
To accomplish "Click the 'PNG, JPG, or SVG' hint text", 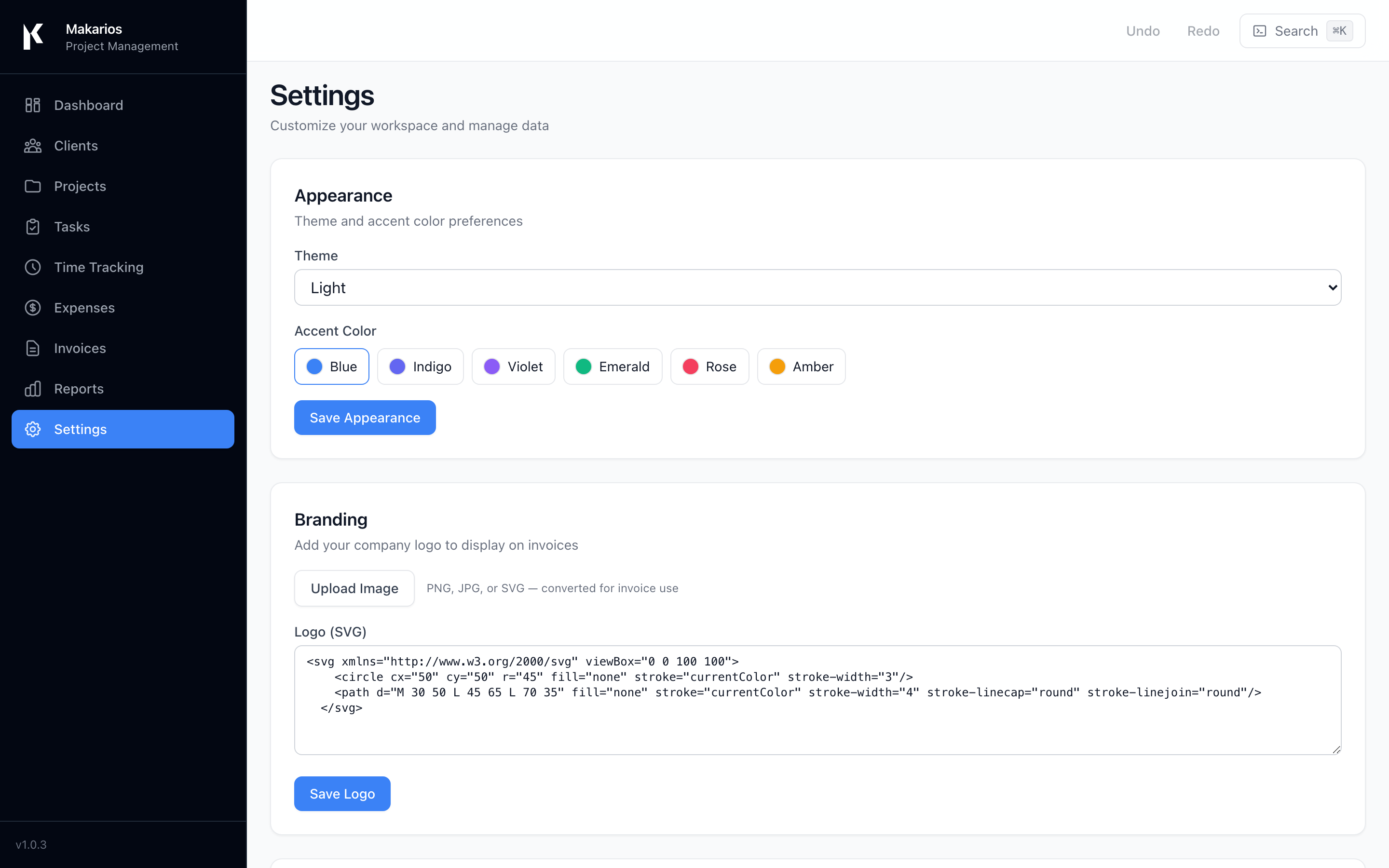I will (x=552, y=588).
